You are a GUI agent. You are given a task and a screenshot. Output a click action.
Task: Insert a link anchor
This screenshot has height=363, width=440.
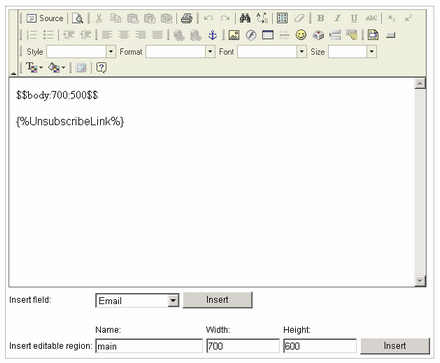tap(212, 35)
